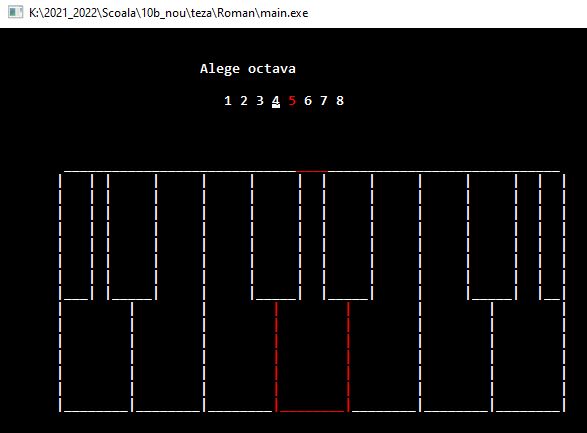Play the first white piano key
Screen dimensions: 587x433
pyautogui.click(x=96, y=356)
